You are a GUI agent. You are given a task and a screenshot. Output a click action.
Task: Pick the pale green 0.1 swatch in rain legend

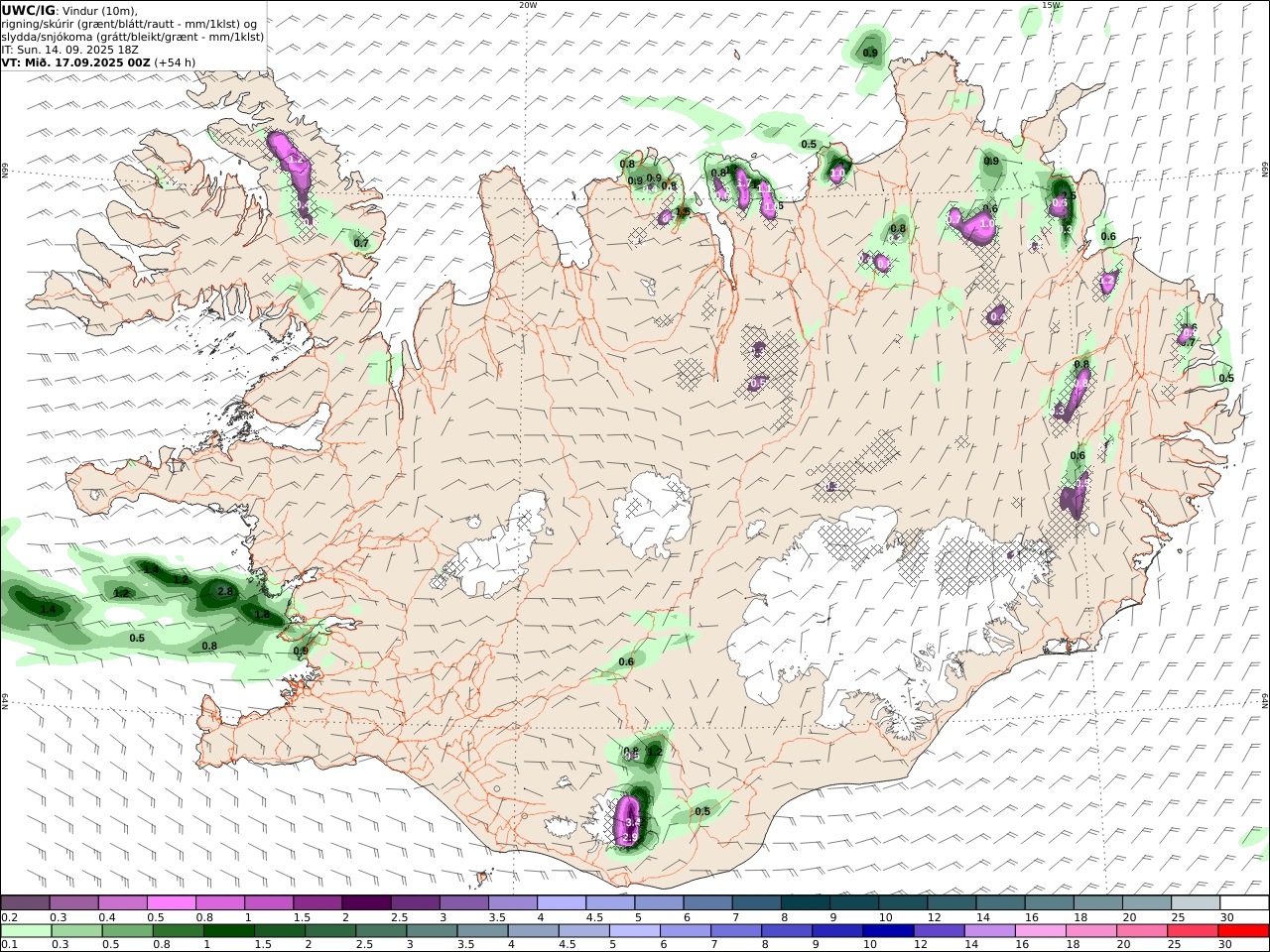pos(26,931)
